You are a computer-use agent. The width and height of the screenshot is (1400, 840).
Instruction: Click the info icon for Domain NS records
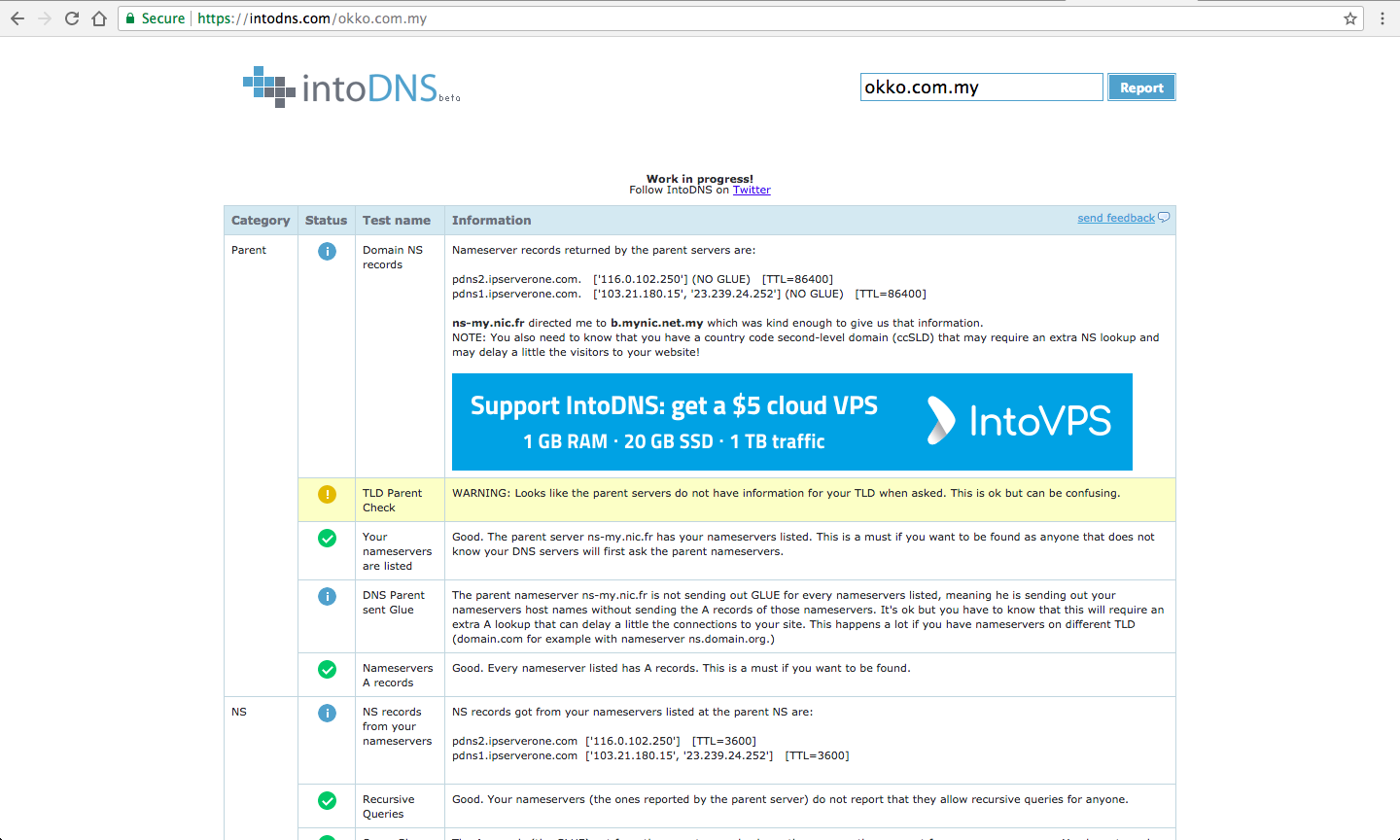327,251
